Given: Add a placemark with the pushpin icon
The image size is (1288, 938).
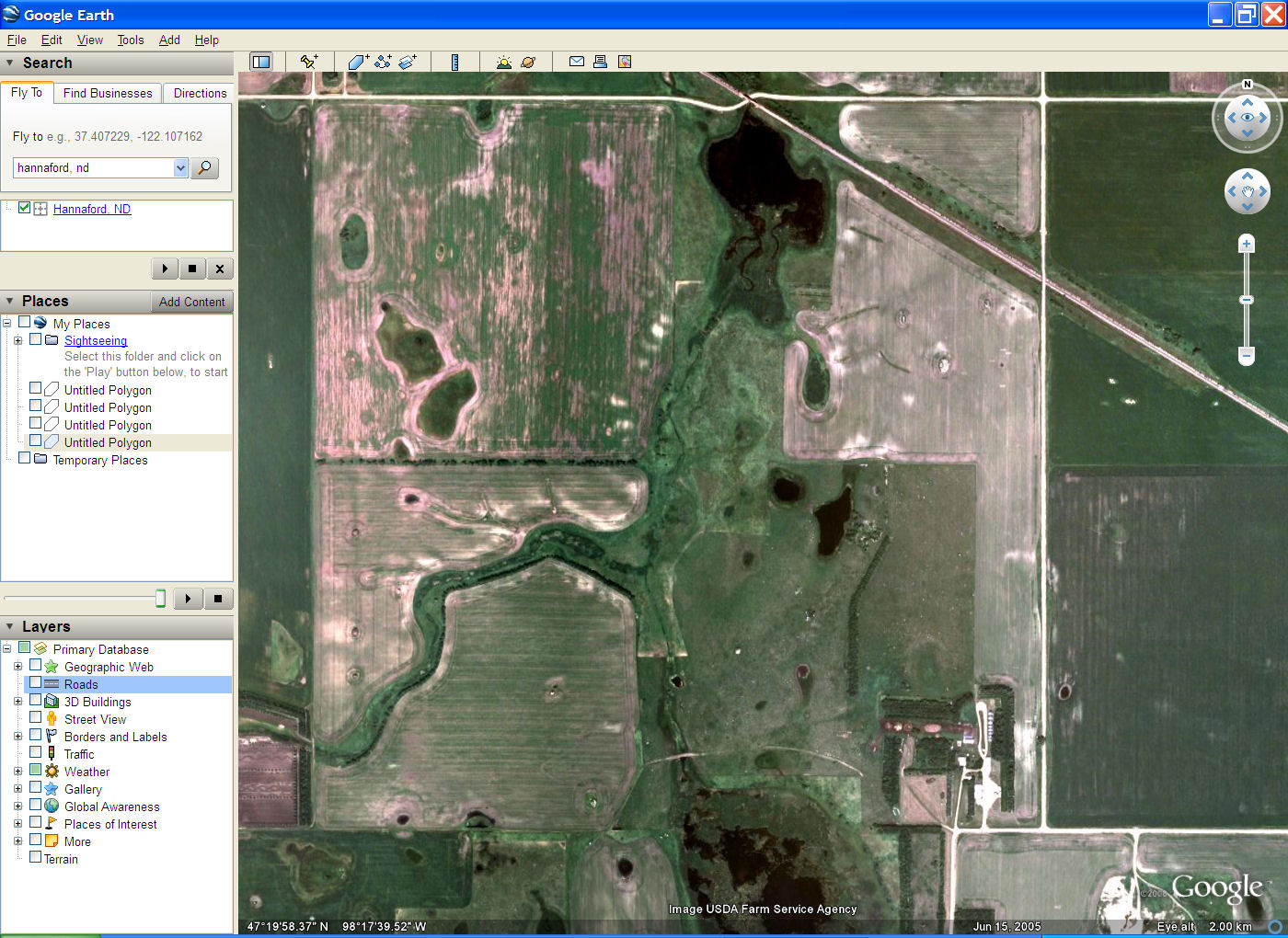Looking at the screenshot, I should coord(309,62).
